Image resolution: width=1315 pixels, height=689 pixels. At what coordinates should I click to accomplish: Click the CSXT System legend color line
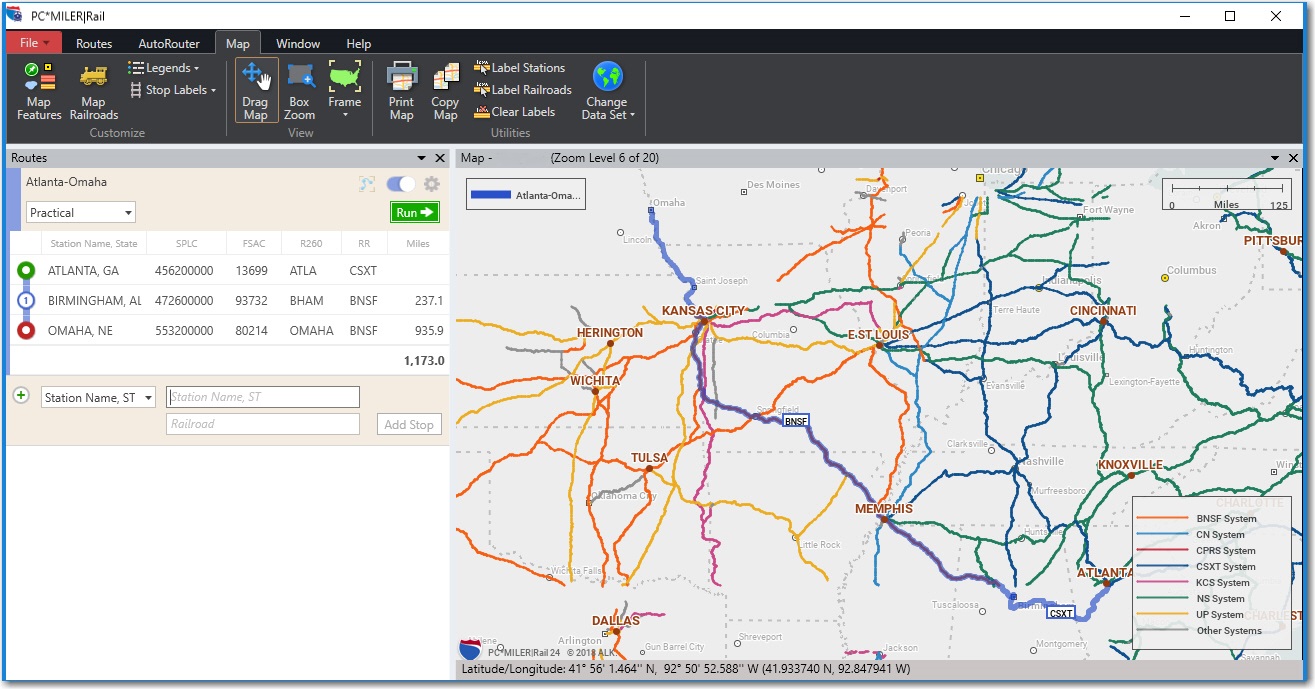point(1161,567)
